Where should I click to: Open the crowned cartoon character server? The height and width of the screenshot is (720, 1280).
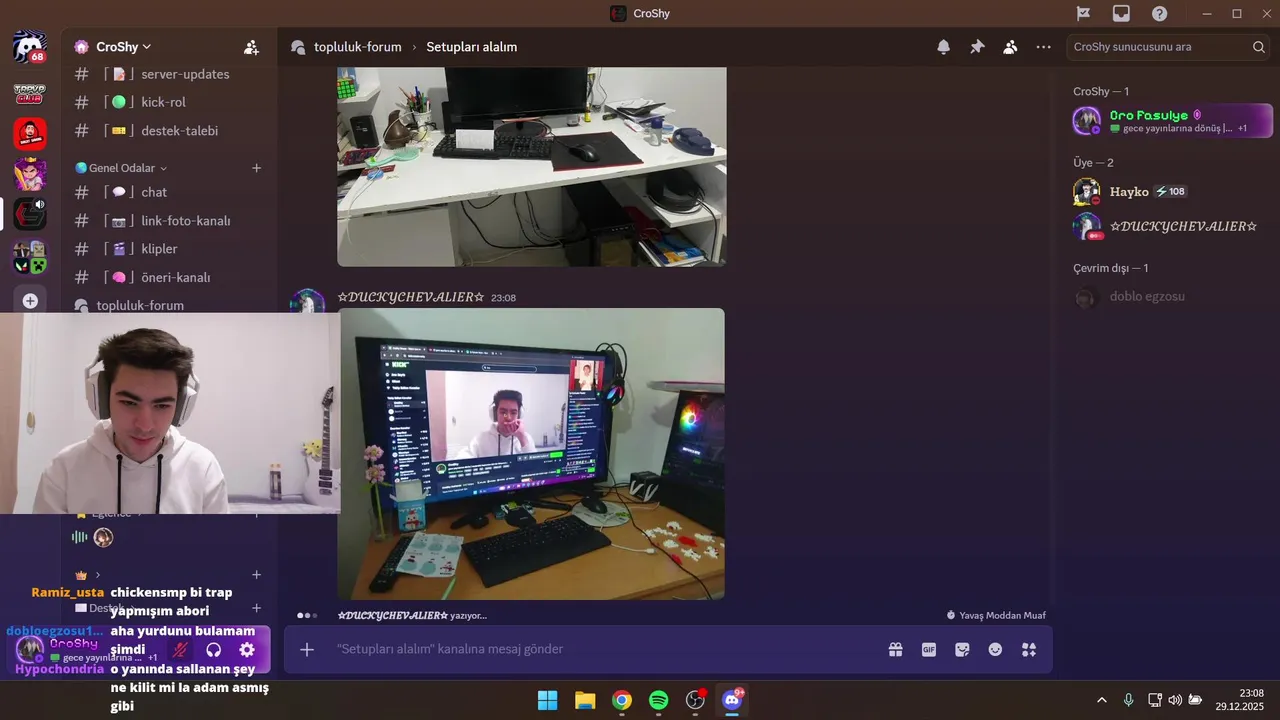[x=29, y=174]
